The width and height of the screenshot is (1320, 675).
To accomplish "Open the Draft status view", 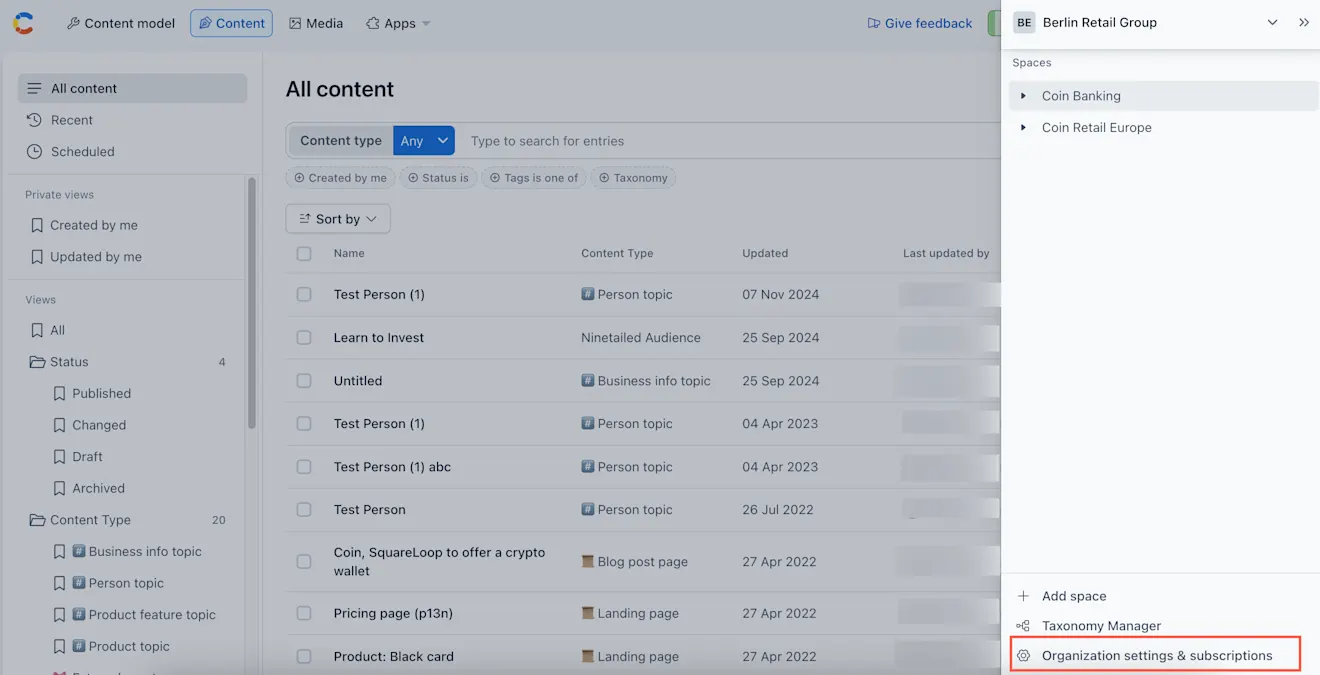I will (87, 457).
